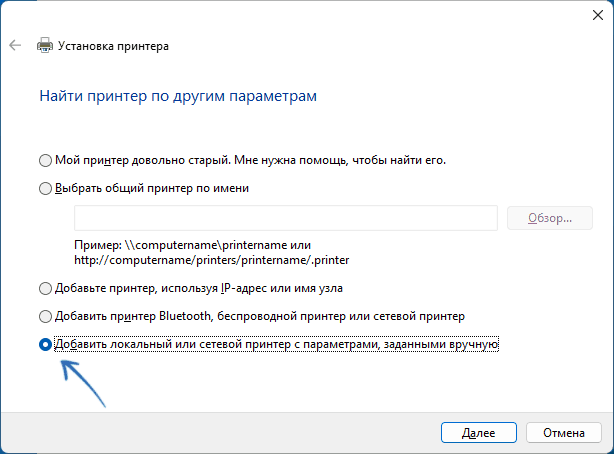Select the 'Мой принтер довольно старый' radio button
This screenshot has width=614, height=454.
click(x=45, y=161)
